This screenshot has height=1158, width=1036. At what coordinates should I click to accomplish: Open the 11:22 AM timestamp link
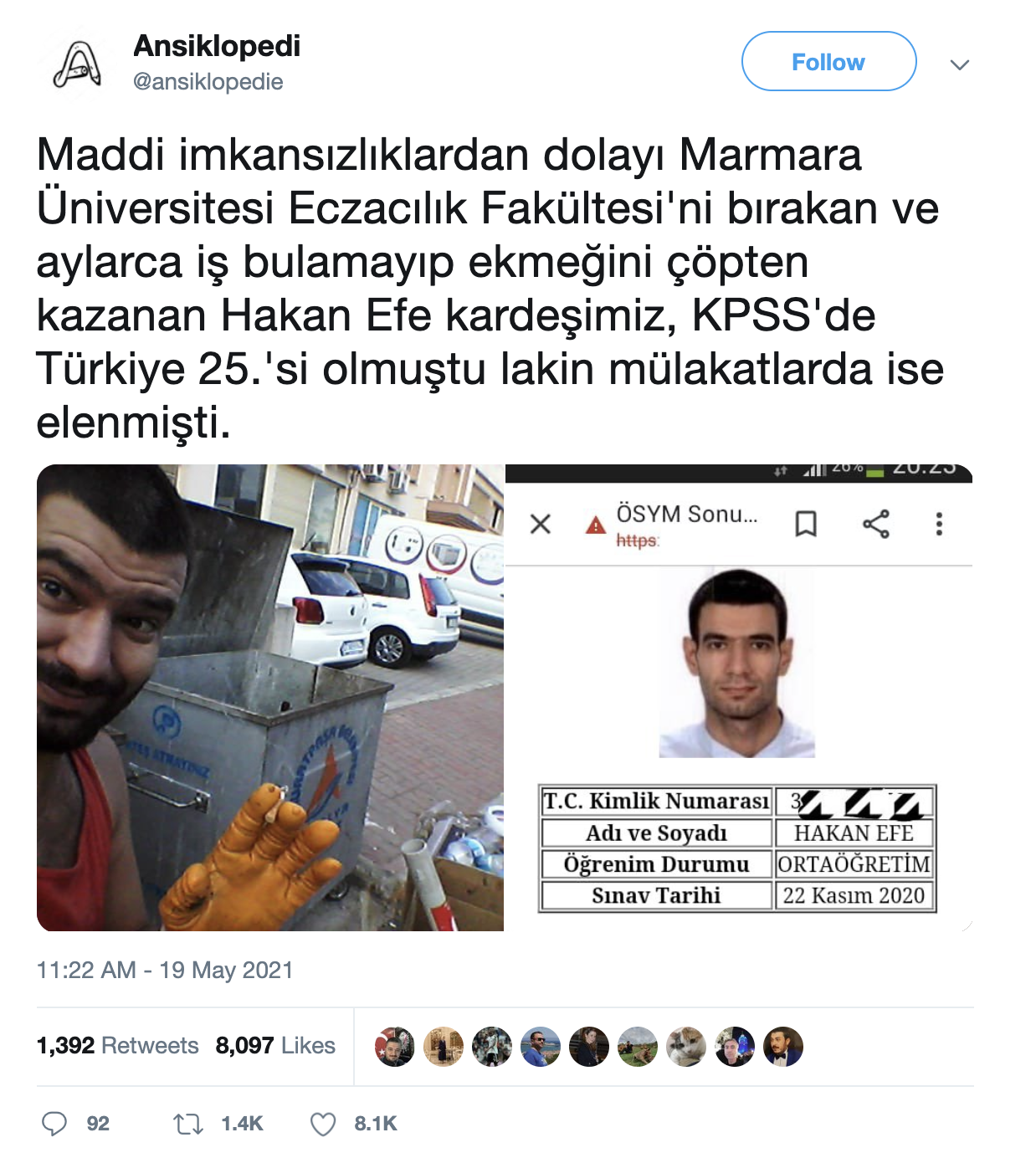[165, 970]
